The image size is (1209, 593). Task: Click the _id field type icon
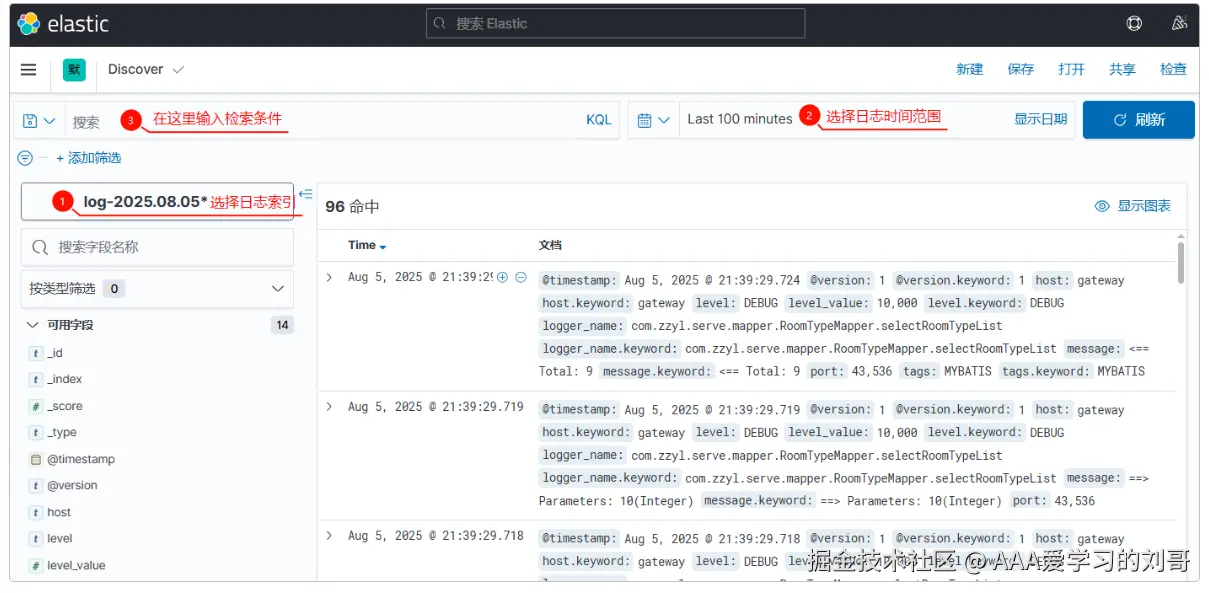pyautogui.click(x=36, y=353)
